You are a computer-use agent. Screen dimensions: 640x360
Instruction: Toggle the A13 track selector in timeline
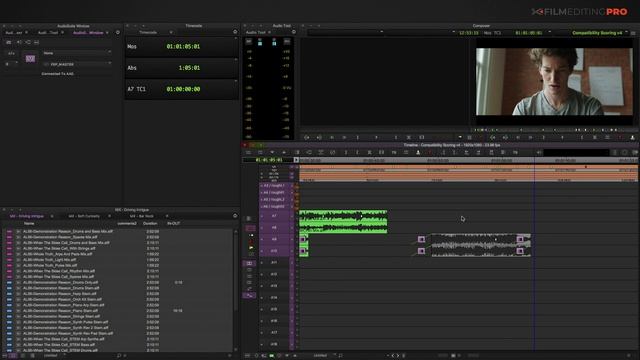tap(274, 286)
